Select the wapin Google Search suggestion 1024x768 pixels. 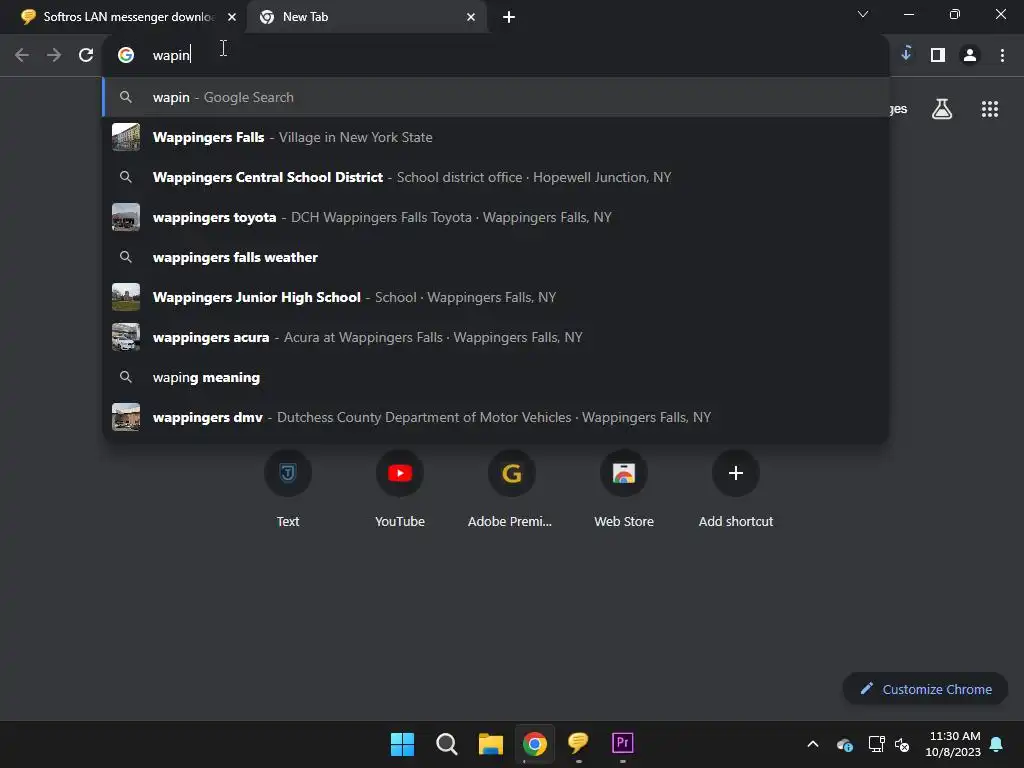tap(496, 97)
